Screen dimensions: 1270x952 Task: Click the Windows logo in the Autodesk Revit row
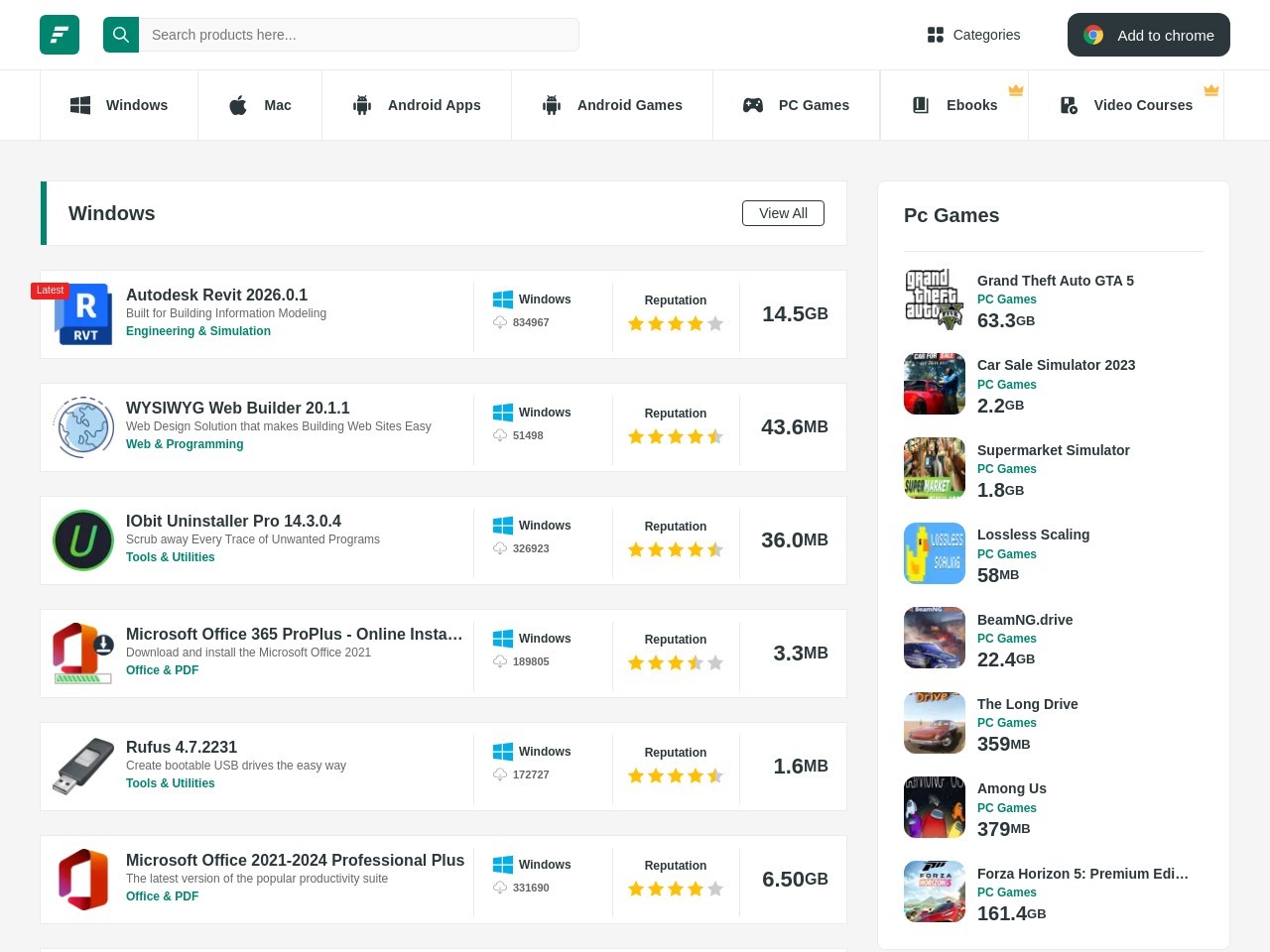pyautogui.click(x=503, y=299)
